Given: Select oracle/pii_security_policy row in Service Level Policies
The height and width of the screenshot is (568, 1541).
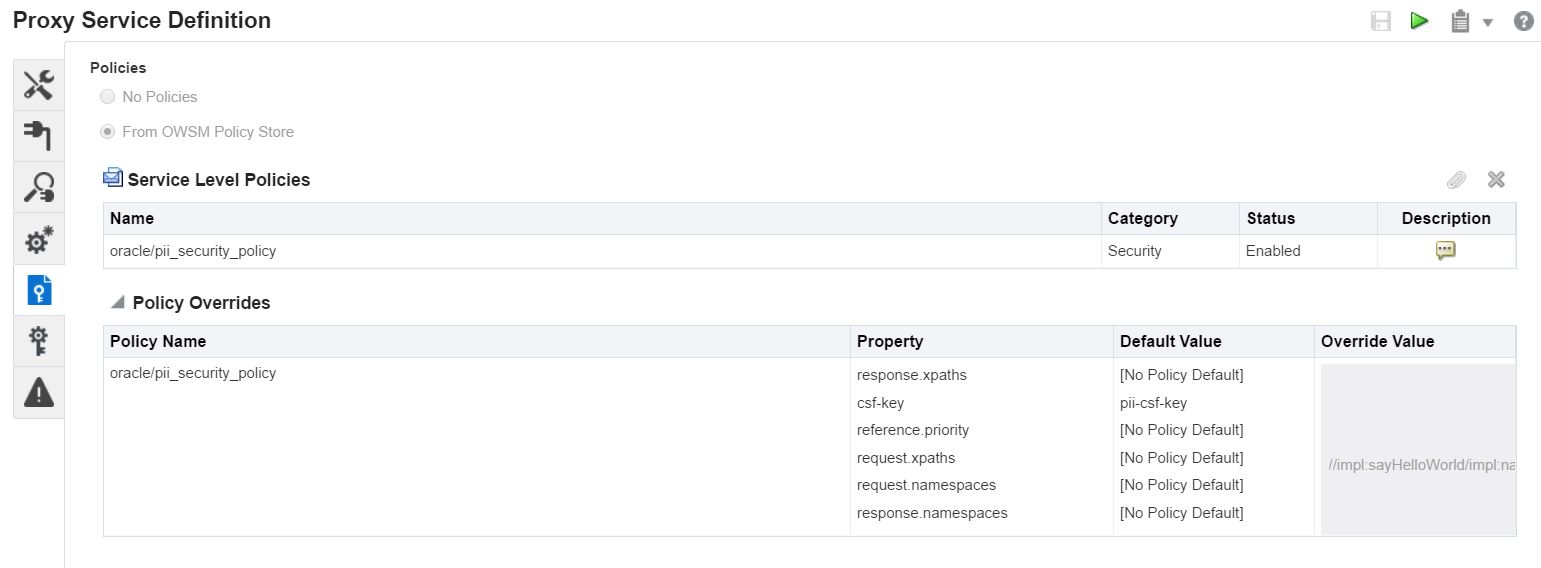Looking at the screenshot, I should click(x=809, y=251).
